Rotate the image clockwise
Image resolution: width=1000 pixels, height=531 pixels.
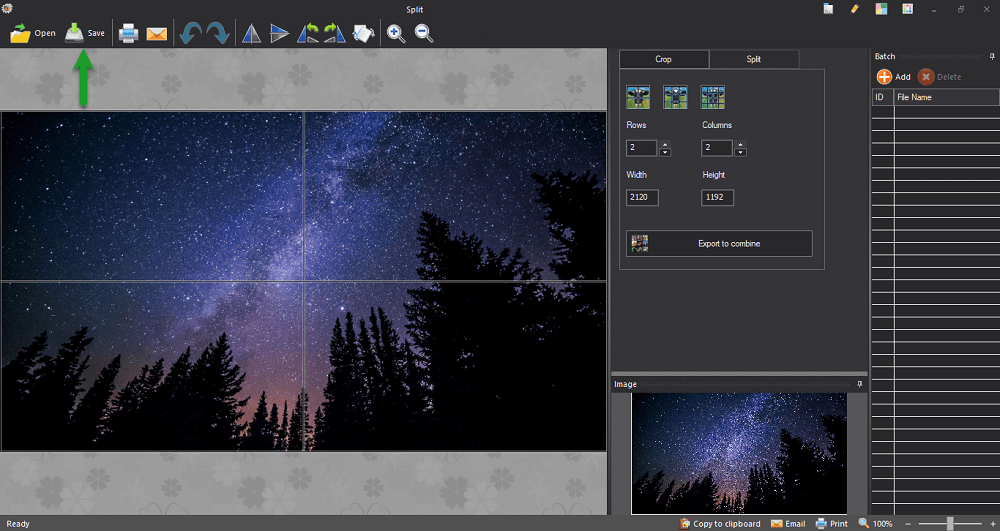pos(217,33)
